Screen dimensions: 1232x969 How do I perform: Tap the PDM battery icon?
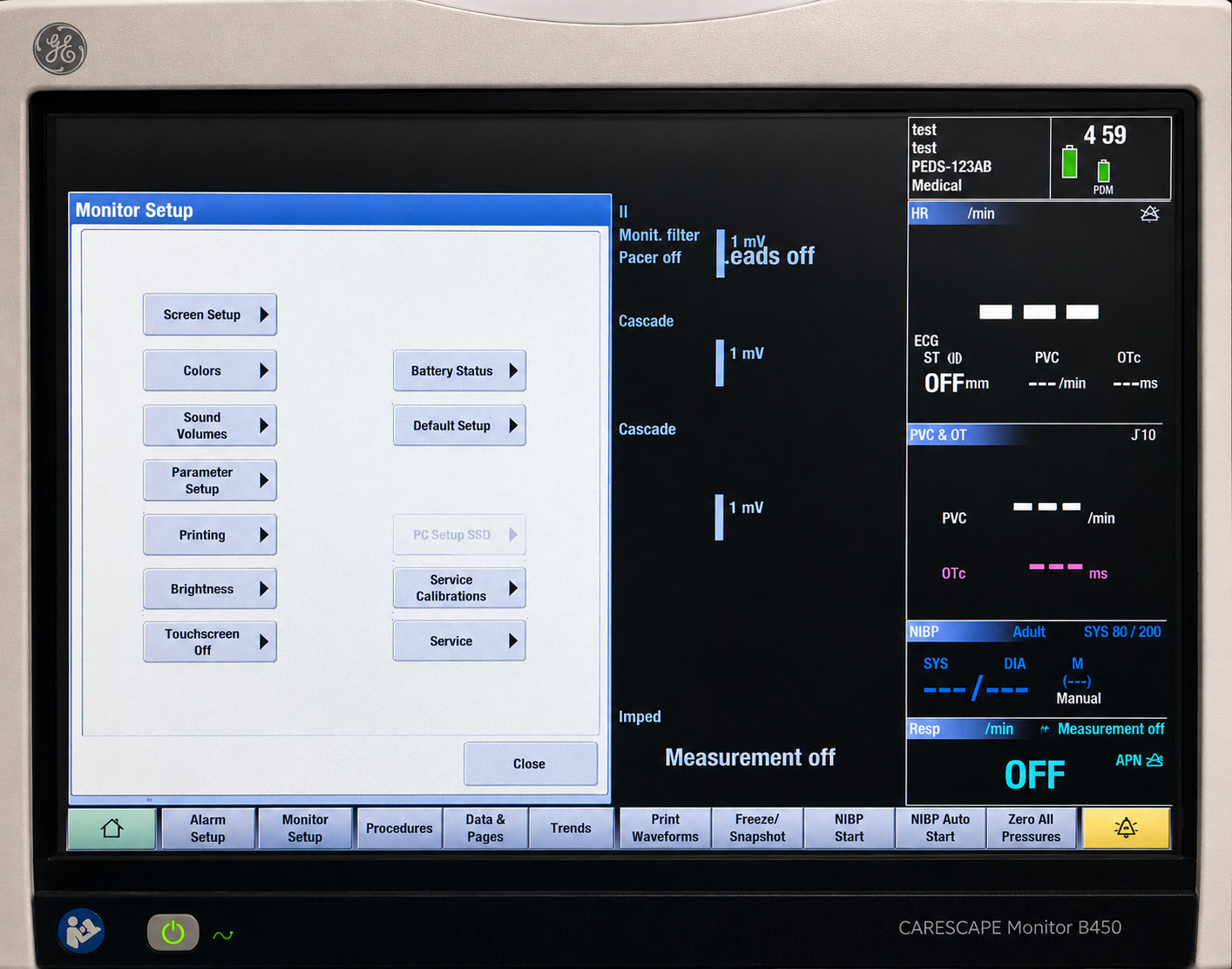1103,171
